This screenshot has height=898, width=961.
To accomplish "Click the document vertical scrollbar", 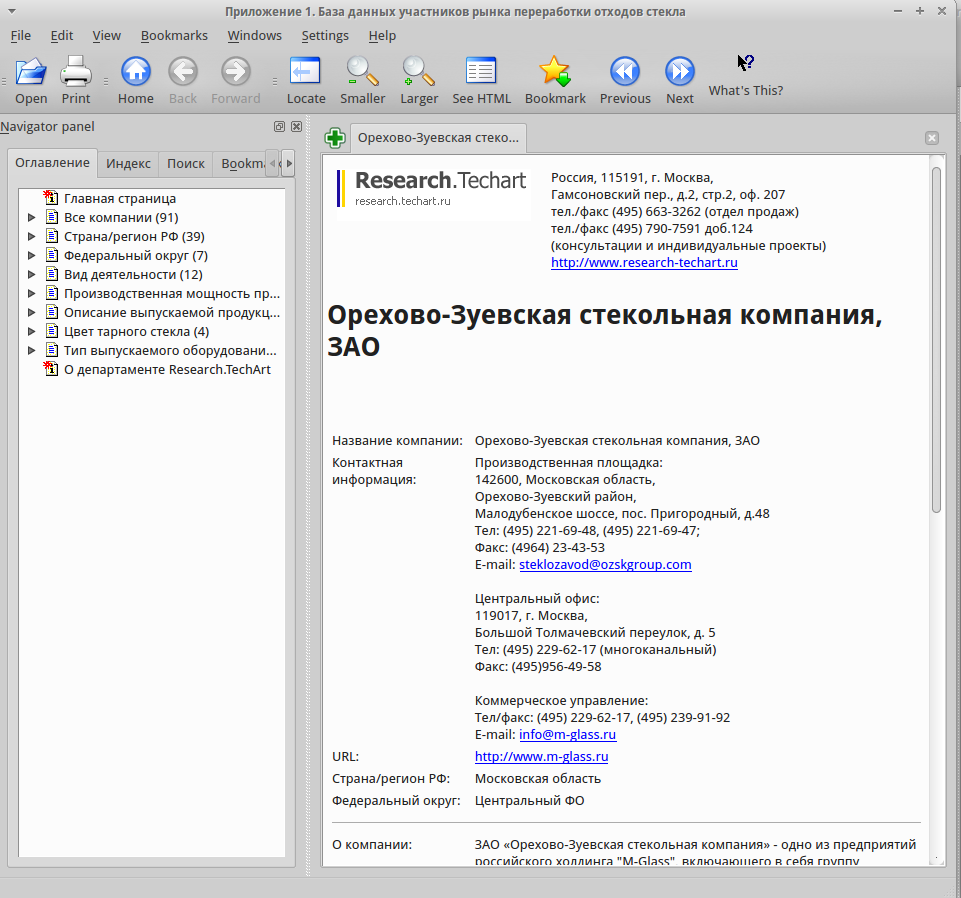I will [936, 340].
